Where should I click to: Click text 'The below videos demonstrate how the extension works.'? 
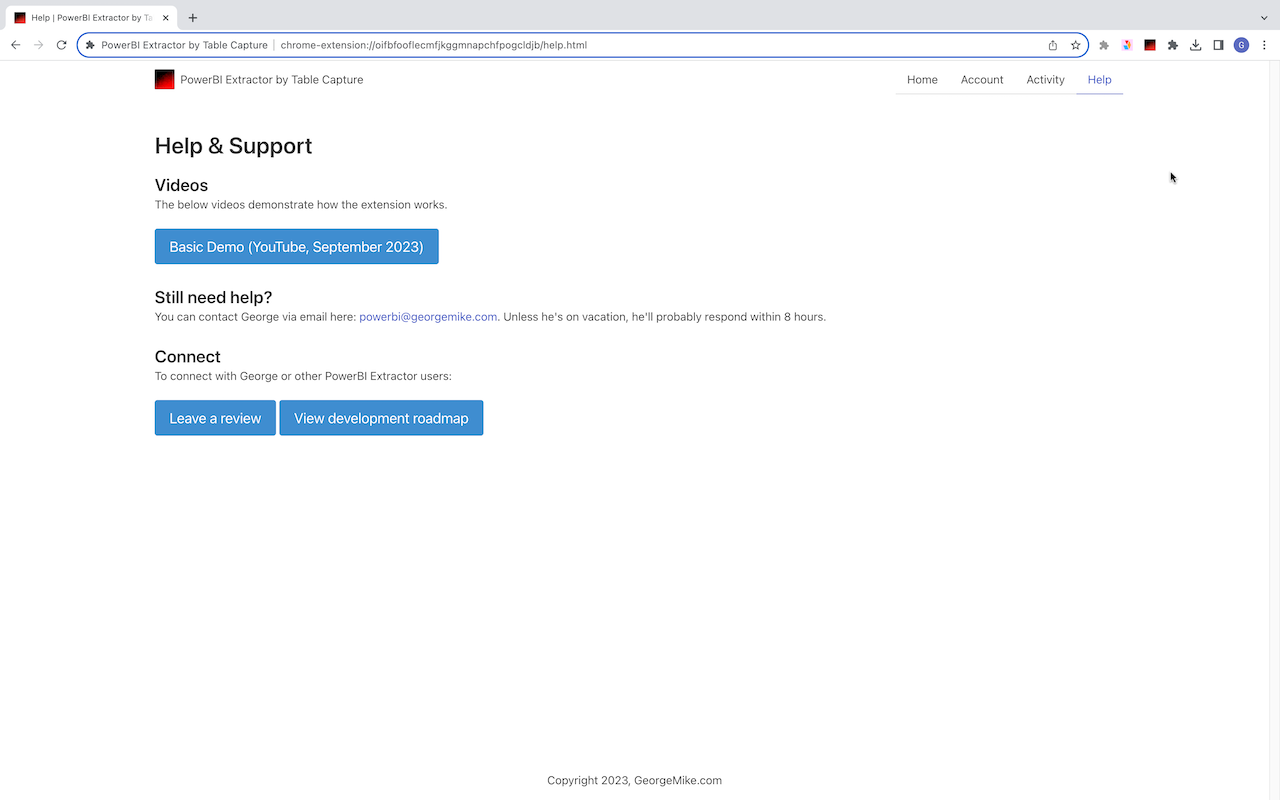coord(301,205)
